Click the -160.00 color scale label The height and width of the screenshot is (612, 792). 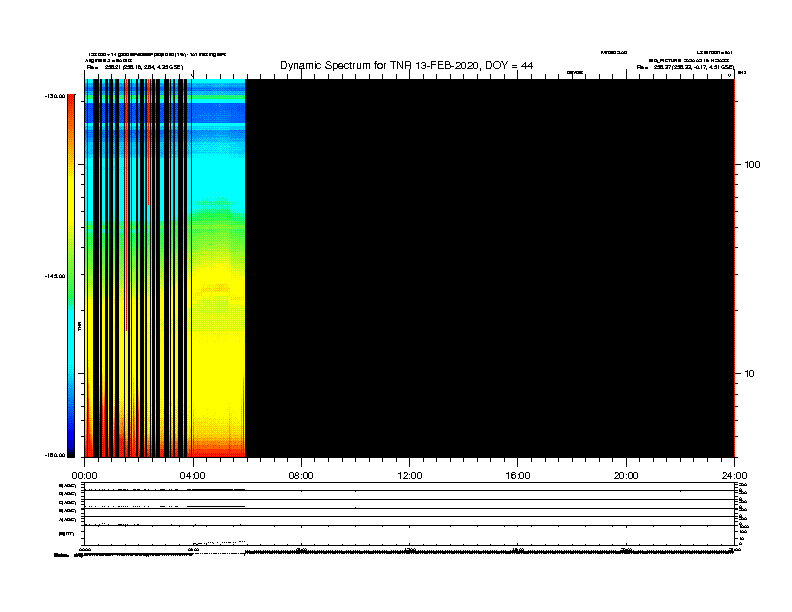[55, 455]
